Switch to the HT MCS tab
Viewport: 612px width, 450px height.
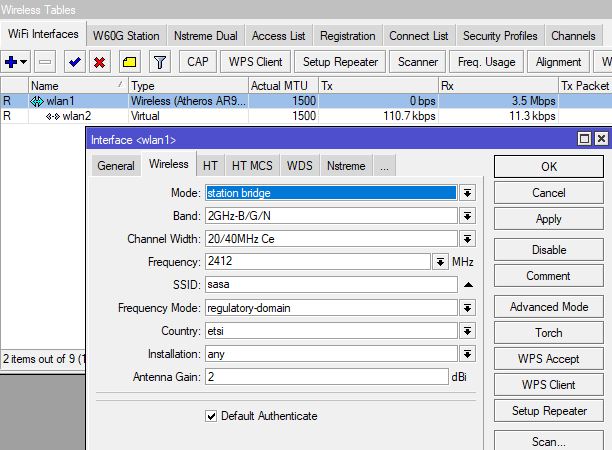(x=251, y=166)
